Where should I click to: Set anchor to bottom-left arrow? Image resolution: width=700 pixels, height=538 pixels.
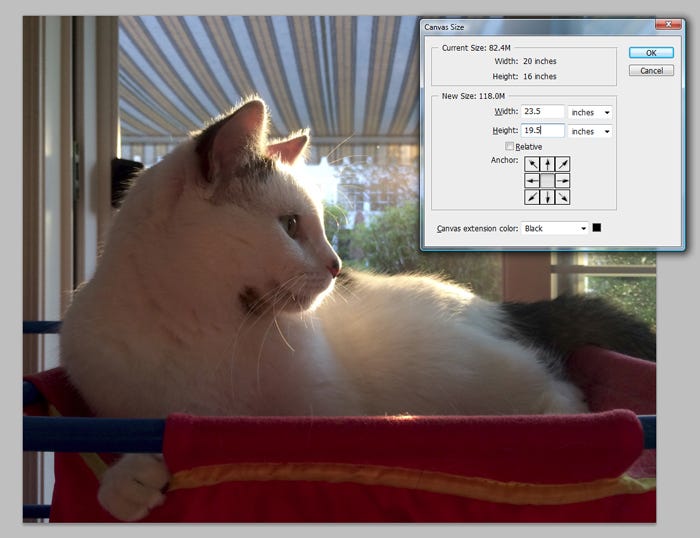click(532, 197)
